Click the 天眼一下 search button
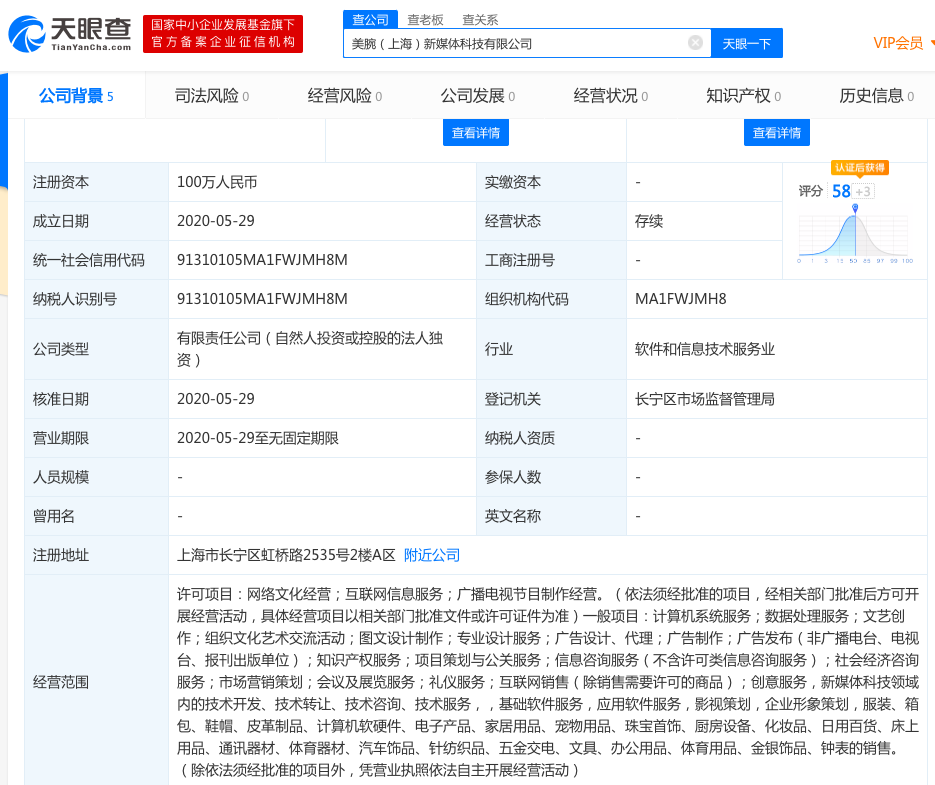935x785 pixels. click(747, 44)
